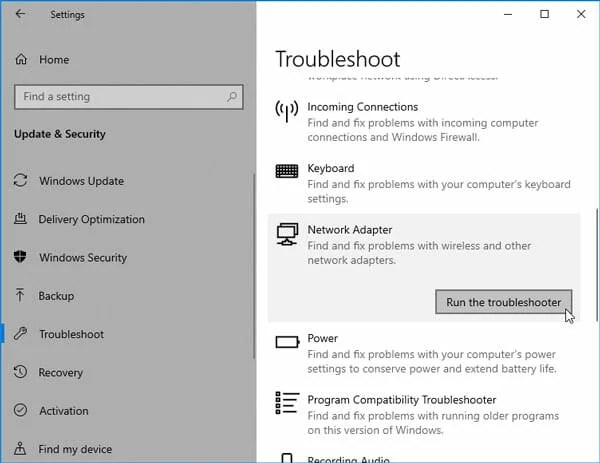Click the Power battery icon
The height and width of the screenshot is (463, 600).
287,341
